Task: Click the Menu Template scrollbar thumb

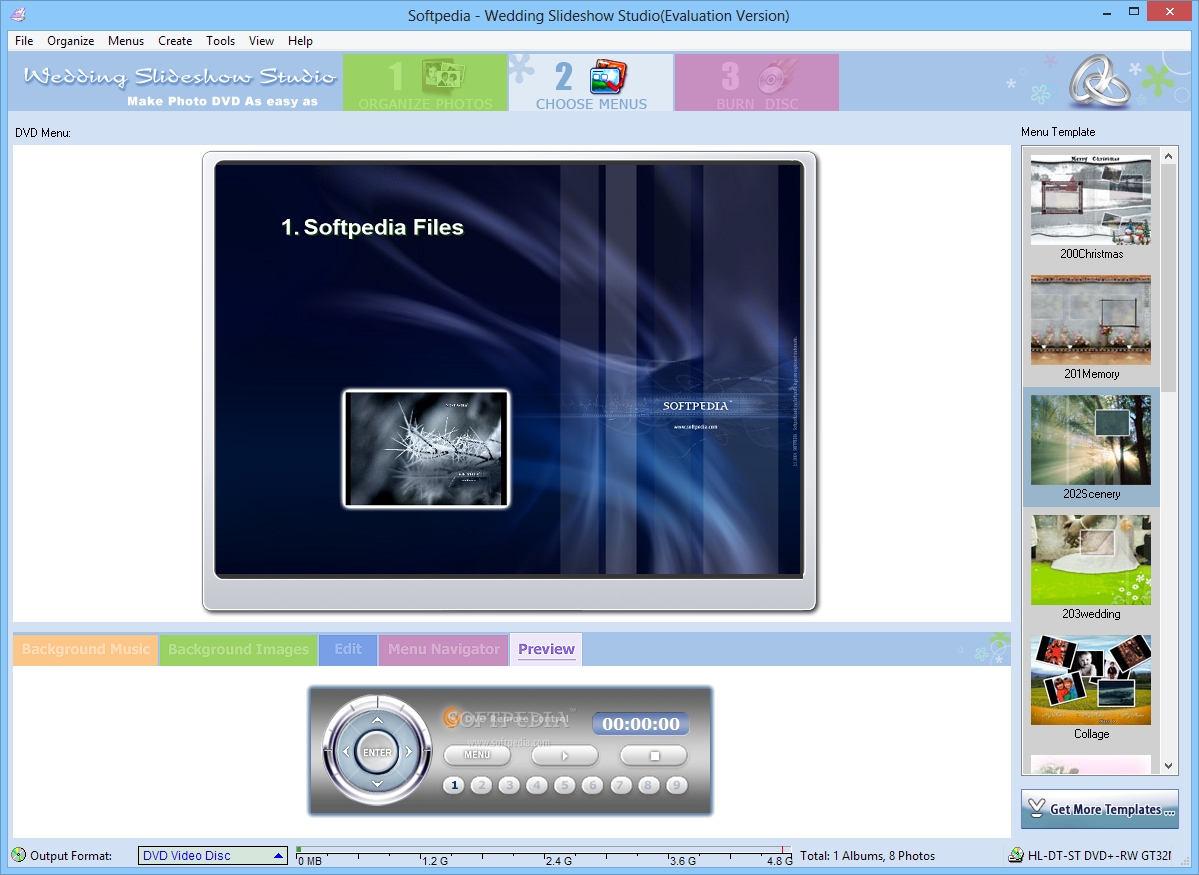Action: (1168, 277)
